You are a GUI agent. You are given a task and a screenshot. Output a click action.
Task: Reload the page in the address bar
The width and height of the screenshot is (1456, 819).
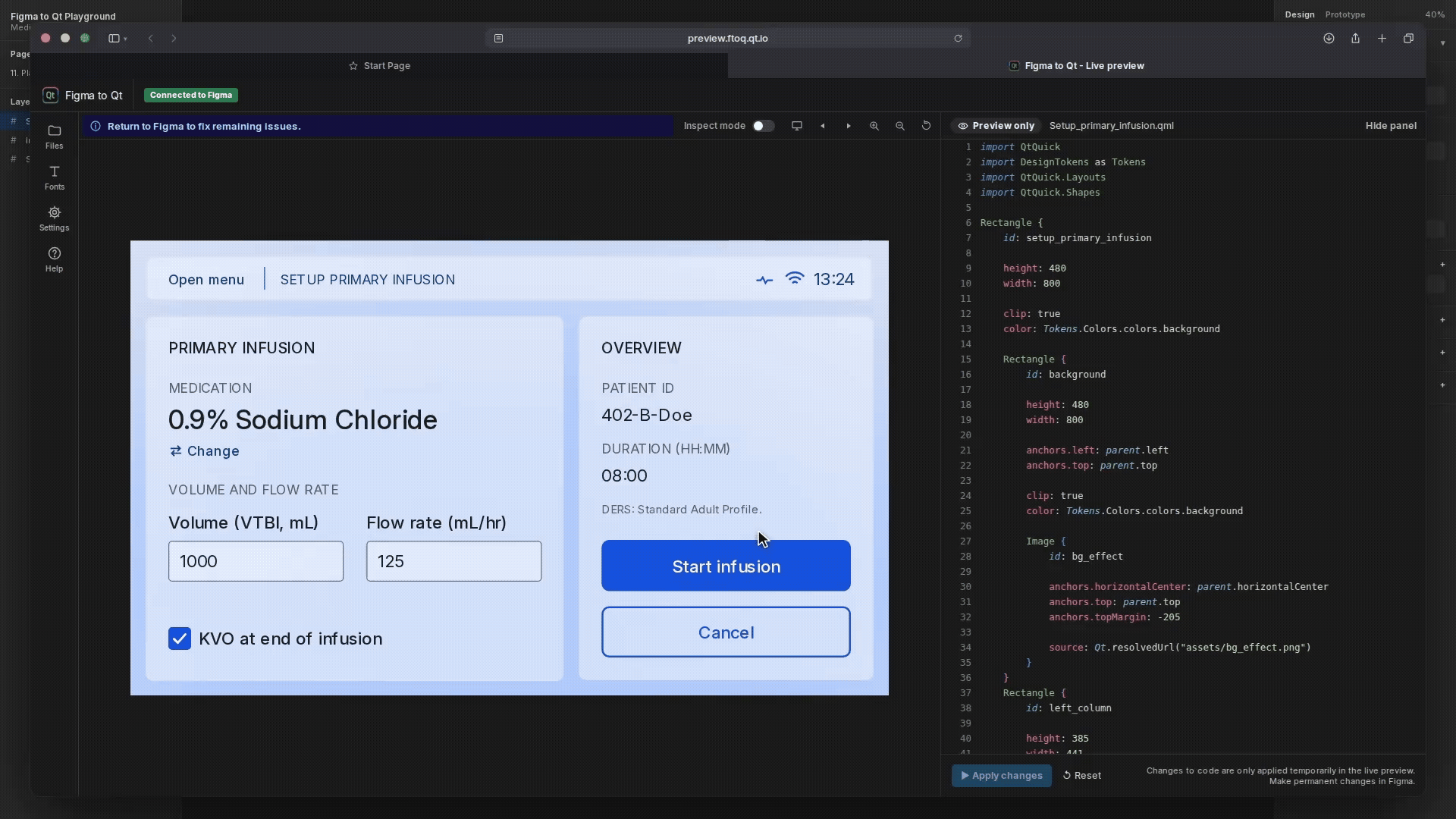tap(958, 38)
